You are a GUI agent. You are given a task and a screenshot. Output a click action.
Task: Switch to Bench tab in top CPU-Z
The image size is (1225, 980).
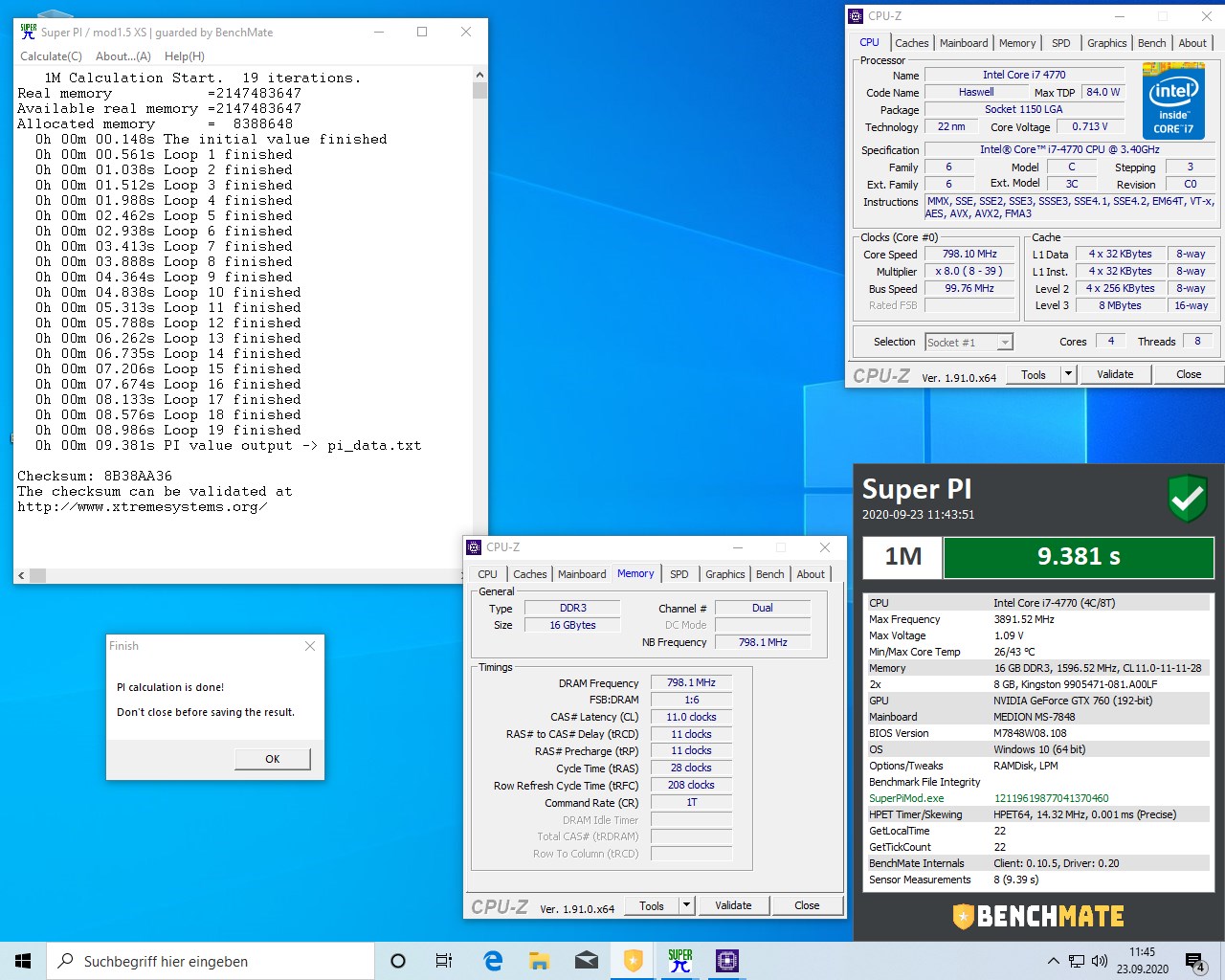[x=1152, y=43]
